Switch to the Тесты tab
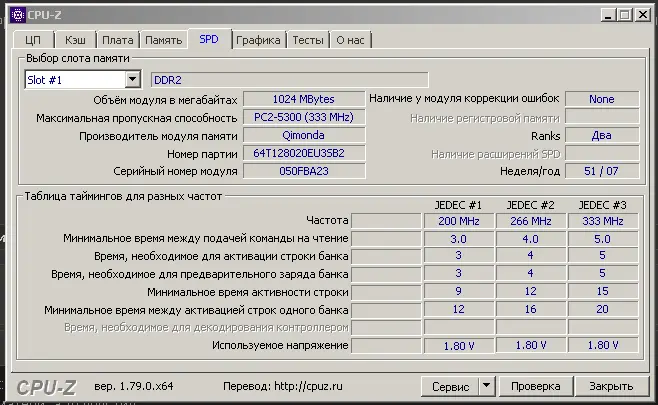This screenshot has height=405, width=658. tap(308, 40)
